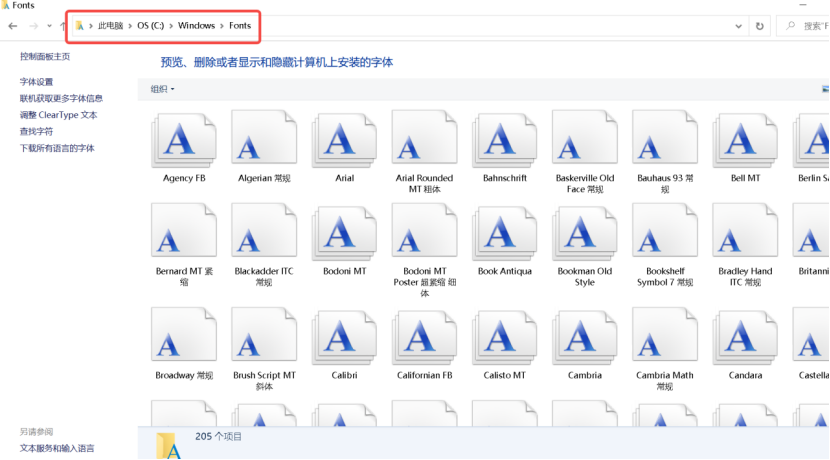Select the Bauhaus 93 常规 font
The height and width of the screenshot is (460, 830).
665,139
